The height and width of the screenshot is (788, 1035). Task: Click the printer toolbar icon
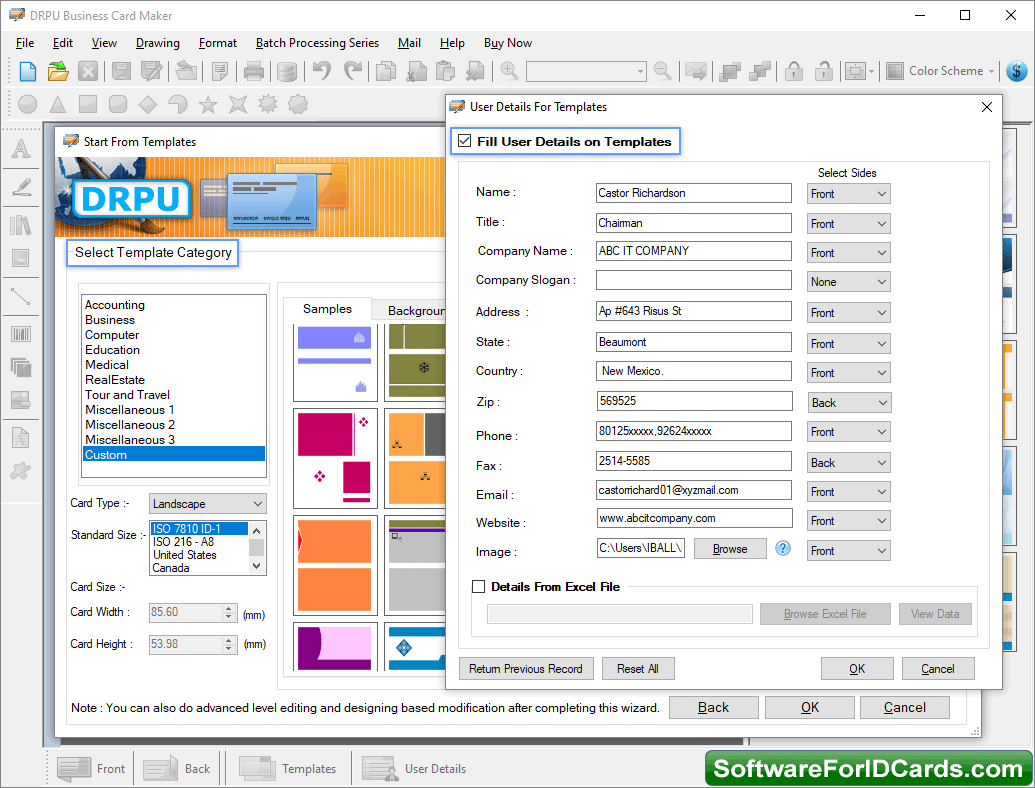click(x=253, y=71)
